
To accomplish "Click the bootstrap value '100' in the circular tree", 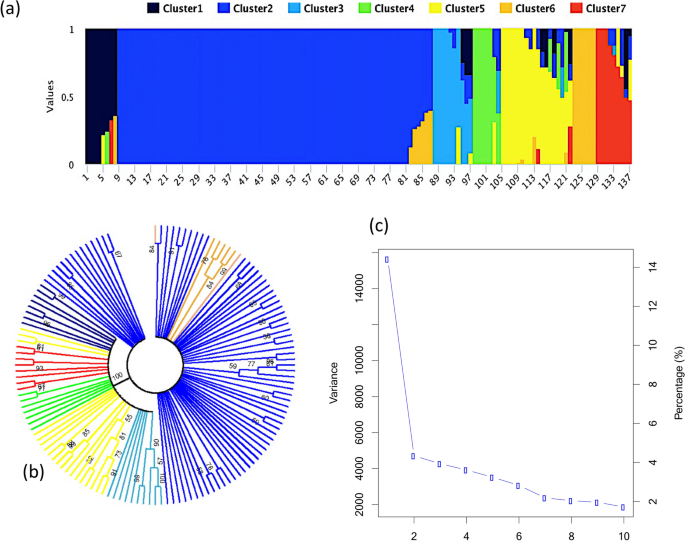I will [118, 377].
